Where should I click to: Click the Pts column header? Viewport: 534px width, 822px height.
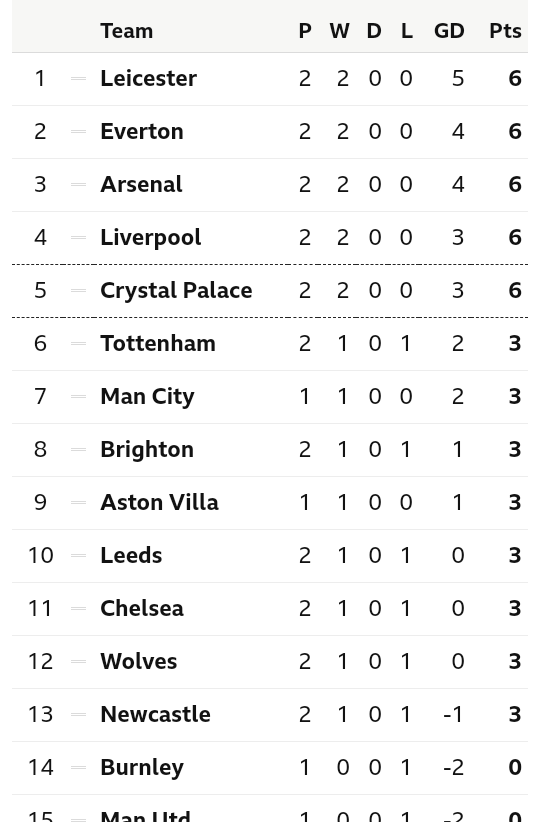(x=505, y=31)
